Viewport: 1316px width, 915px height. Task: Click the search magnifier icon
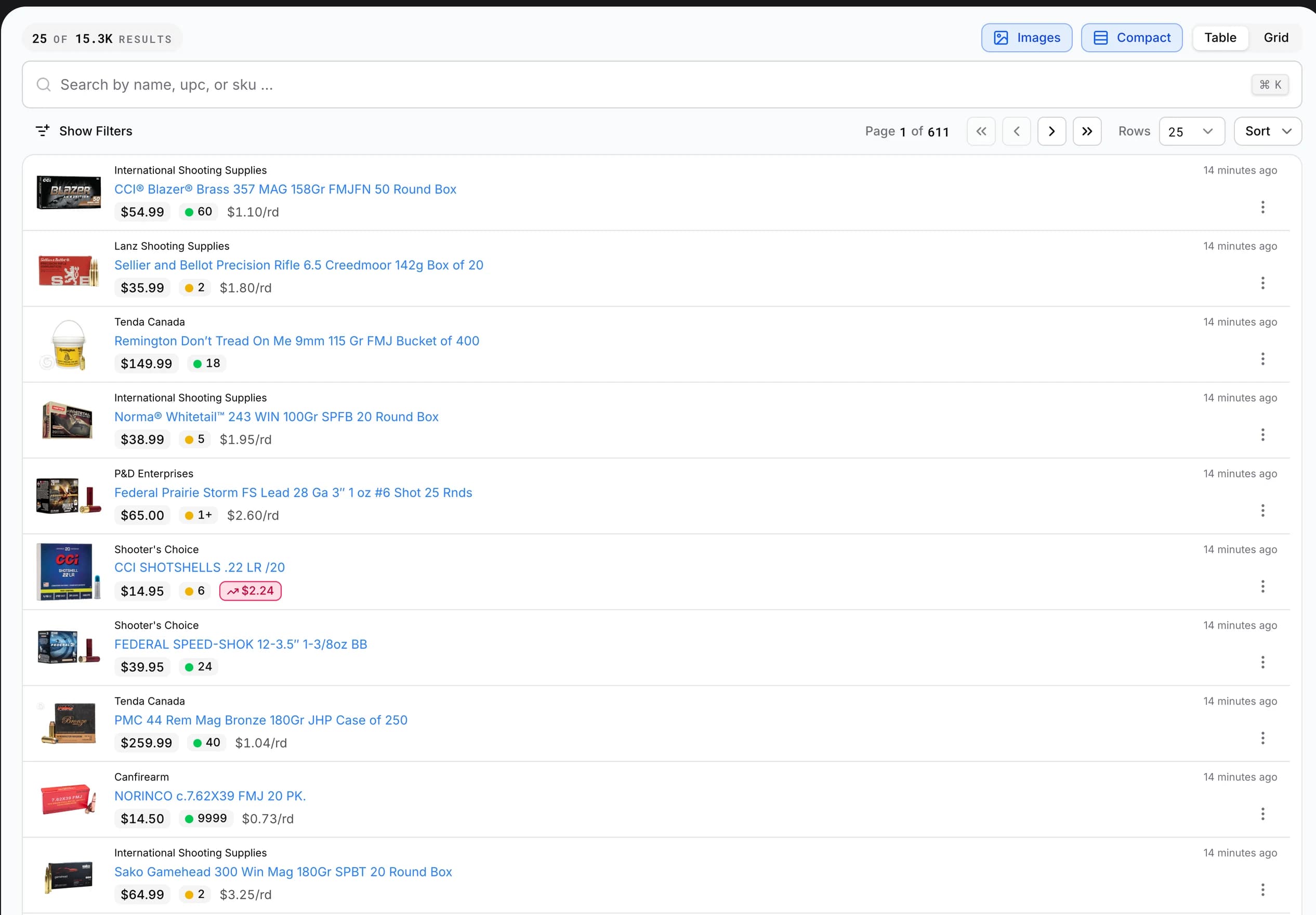(x=44, y=85)
